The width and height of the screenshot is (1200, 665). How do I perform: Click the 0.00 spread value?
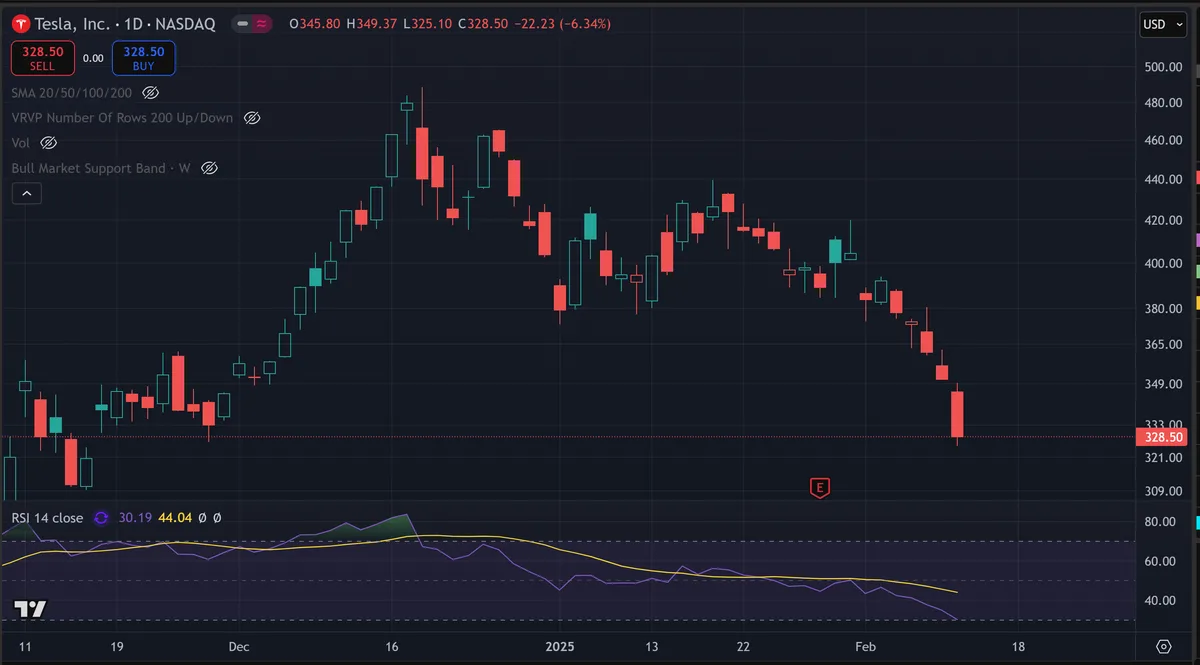pos(93,58)
